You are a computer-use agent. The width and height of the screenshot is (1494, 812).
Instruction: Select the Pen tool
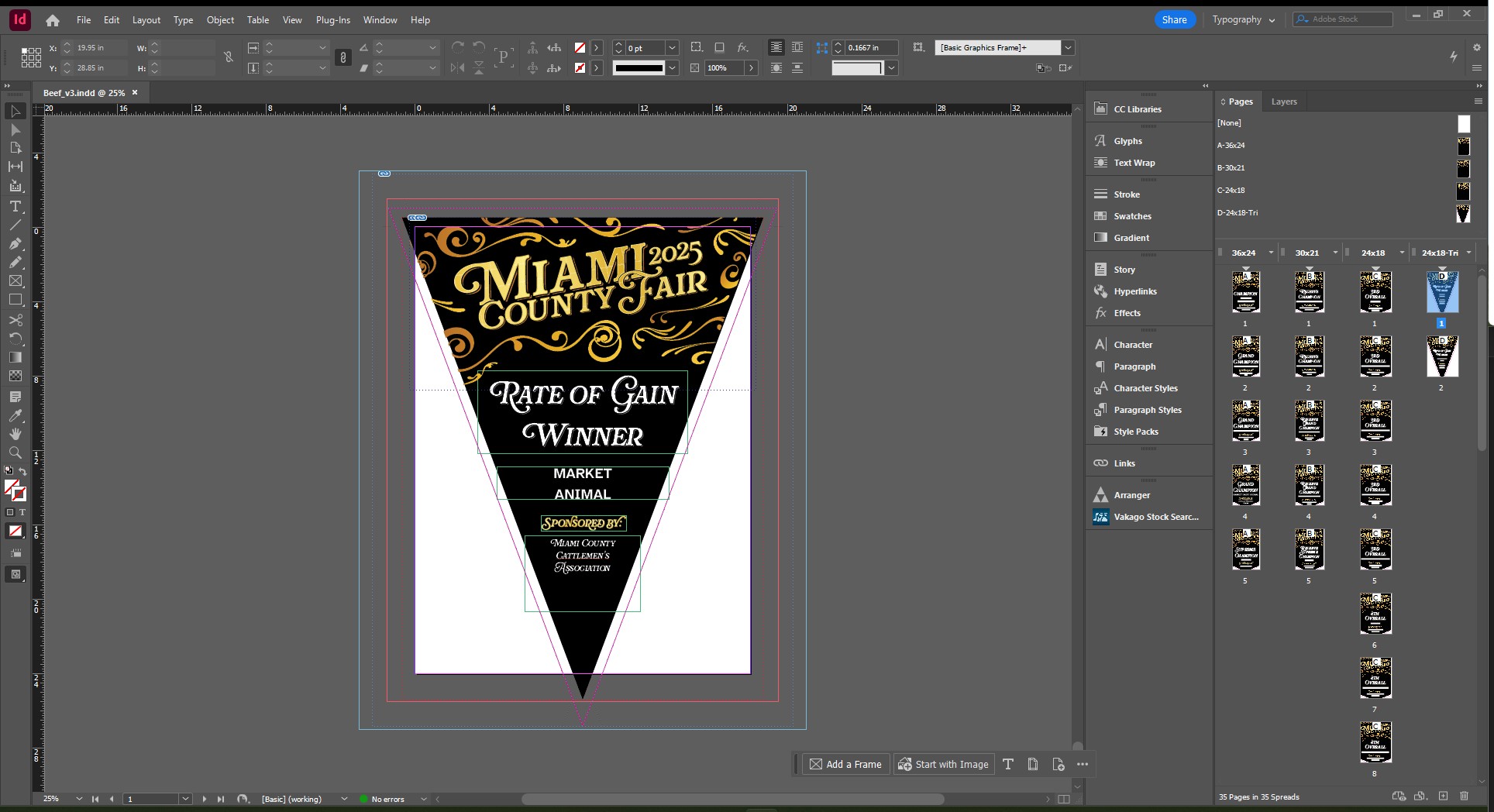[15, 243]
